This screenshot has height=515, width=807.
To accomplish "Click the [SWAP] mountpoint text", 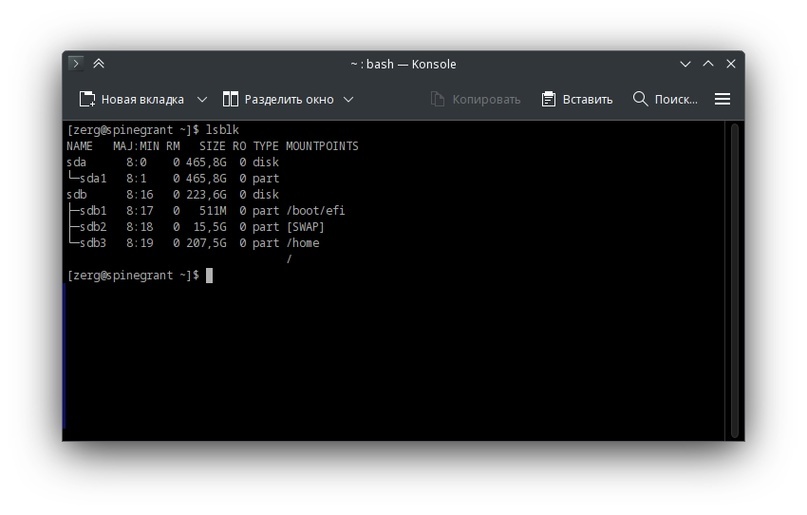I will 305,227.
